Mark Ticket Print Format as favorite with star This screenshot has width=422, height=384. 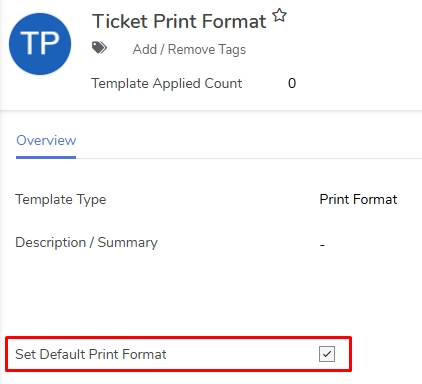[x=279, y=15]
